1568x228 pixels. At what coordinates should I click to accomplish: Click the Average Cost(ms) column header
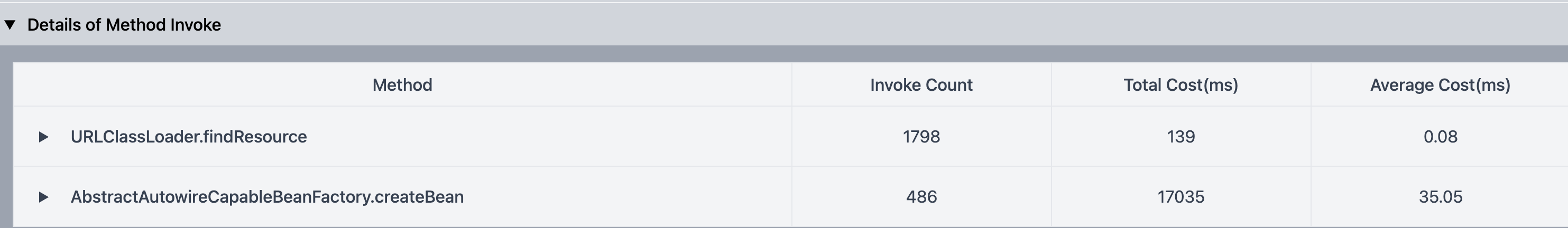(x=1440, y=85)
